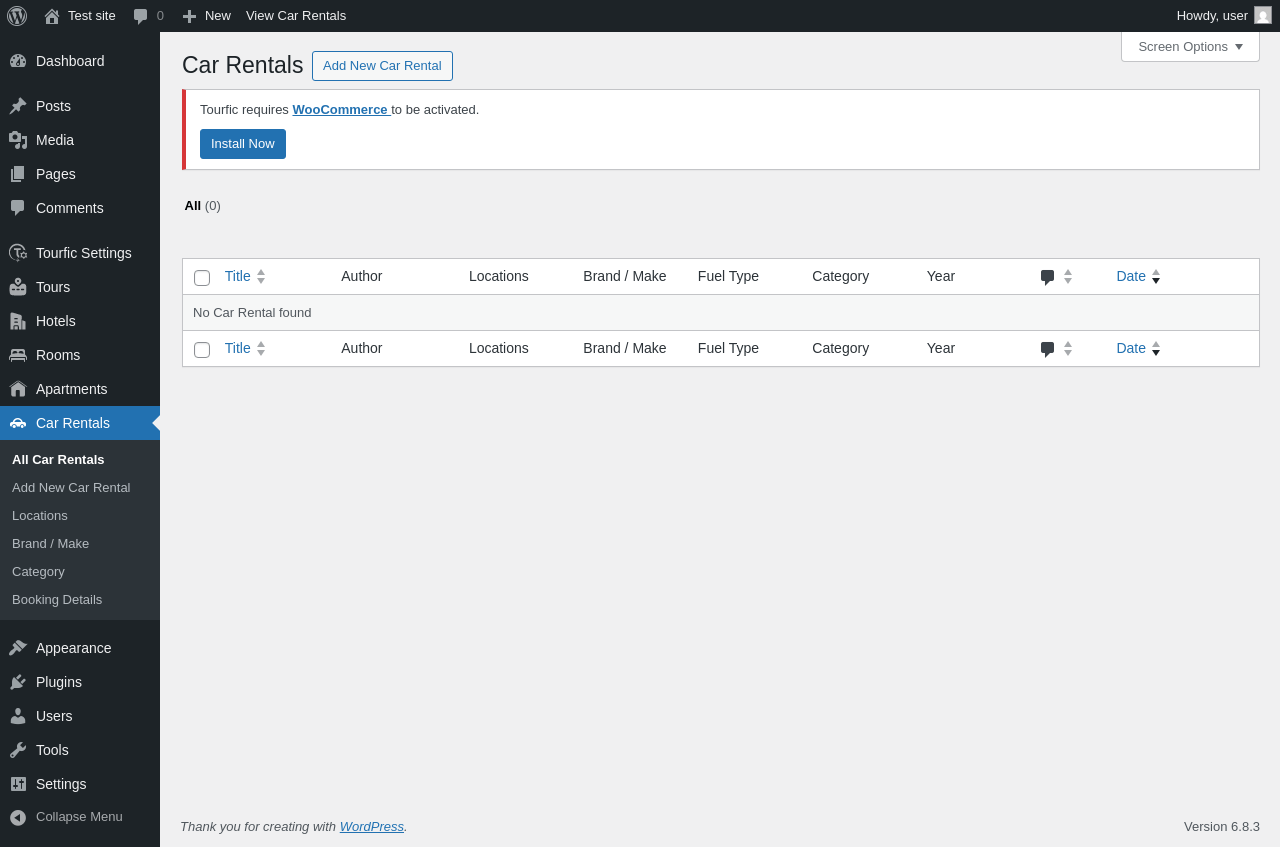The image size is (1280, 847).
Task: Click the WordPress logo icon
Action: 17,16
